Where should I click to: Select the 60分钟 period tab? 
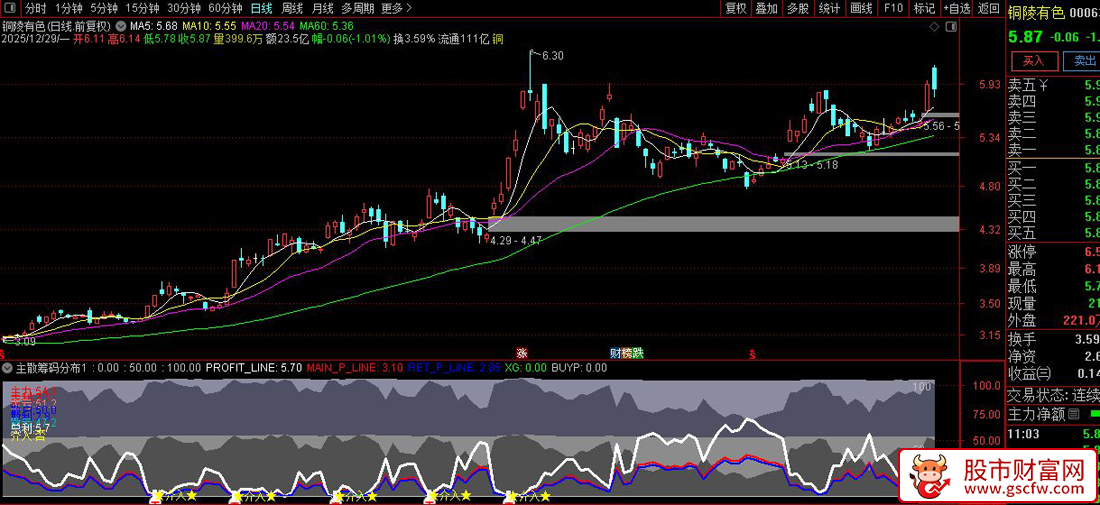225,8
